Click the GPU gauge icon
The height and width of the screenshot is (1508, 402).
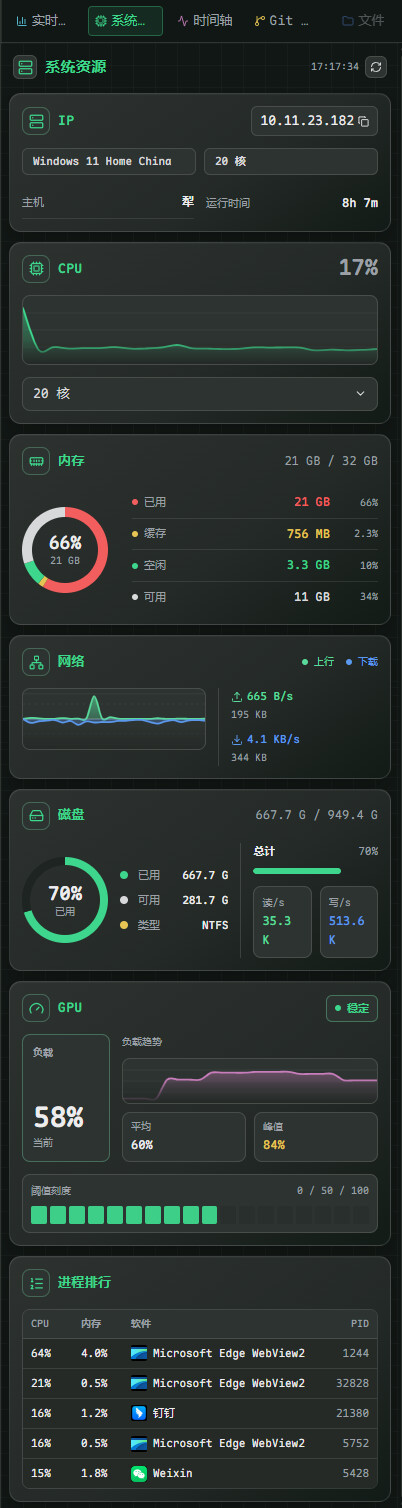point(36,1008)
